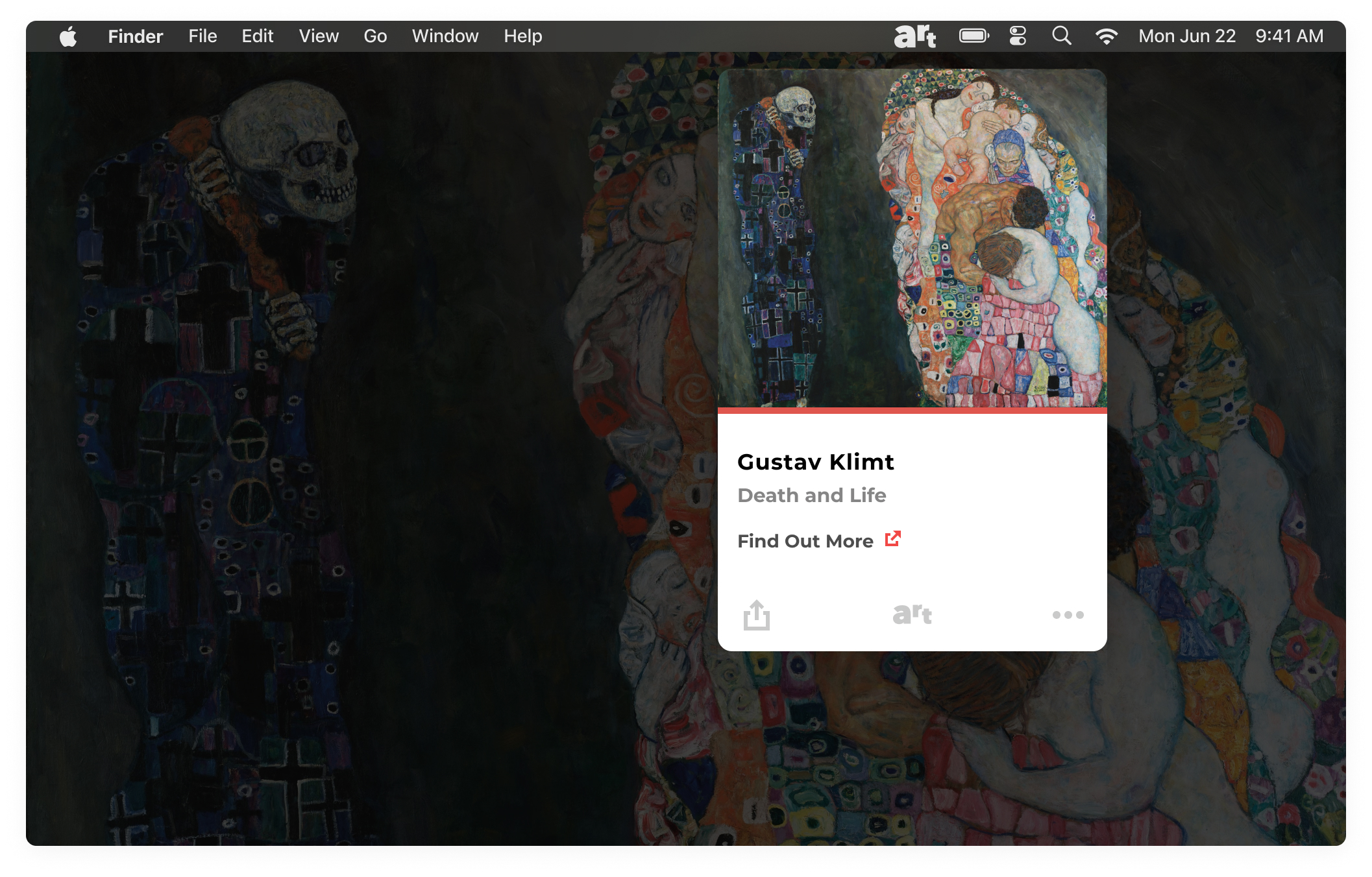The image size is (1372, 877).
Task: Open the three-dots more options menu
Action: tap(1068, 614)
